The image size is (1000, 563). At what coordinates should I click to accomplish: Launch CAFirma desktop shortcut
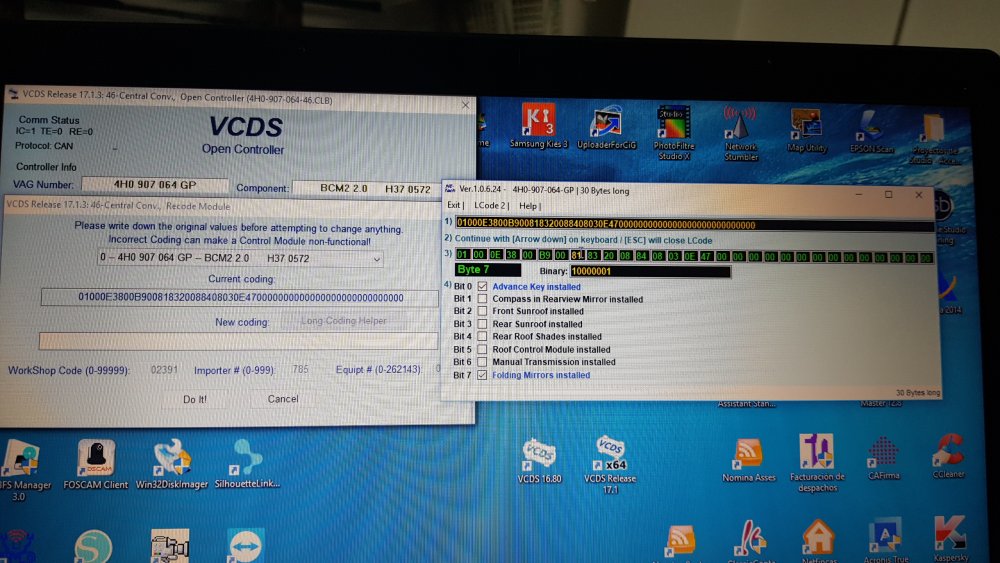pos(883,458)
